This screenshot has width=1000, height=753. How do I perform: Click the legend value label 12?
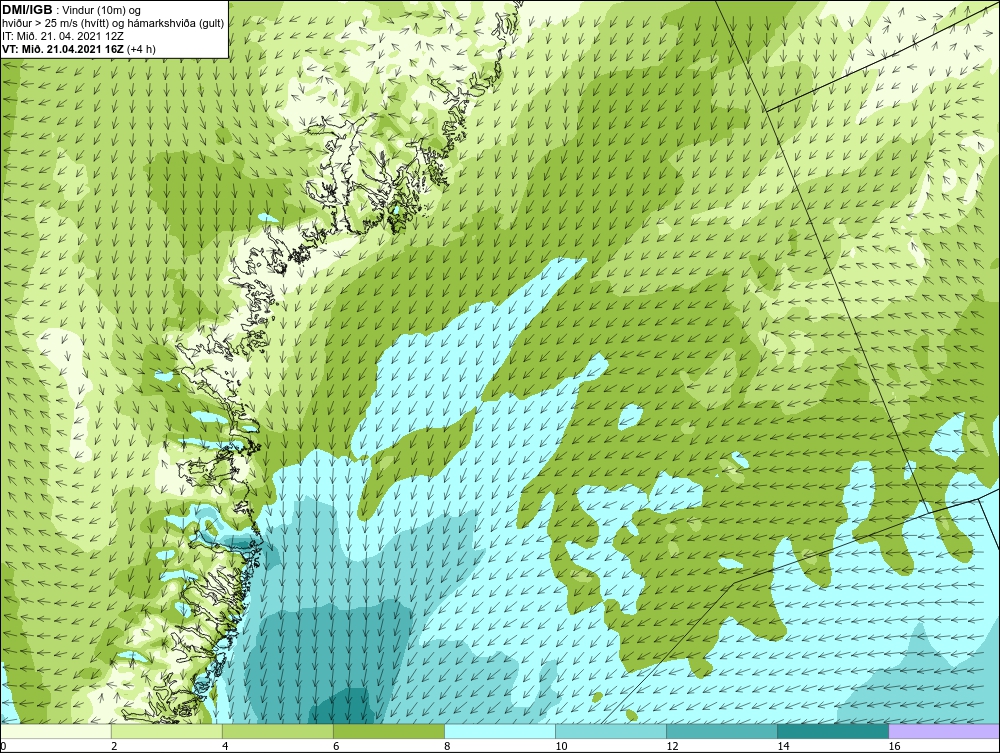[672, 747]
